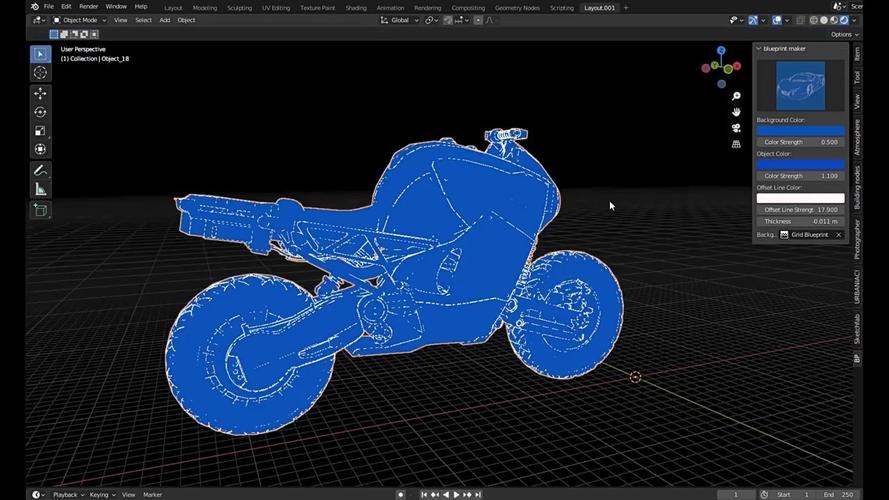889x500 pixels.
Task: Activate the 3D Cursor tool
Action: (40, 73)
